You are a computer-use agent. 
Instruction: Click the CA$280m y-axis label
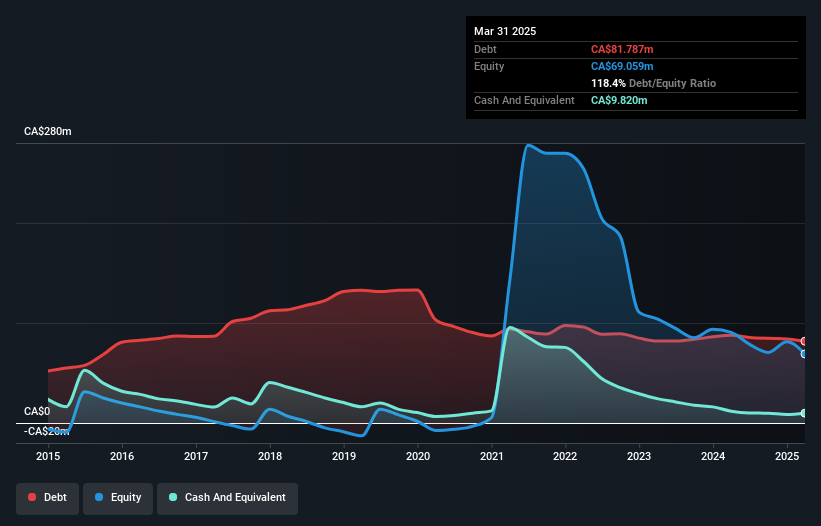pos(48,131)
